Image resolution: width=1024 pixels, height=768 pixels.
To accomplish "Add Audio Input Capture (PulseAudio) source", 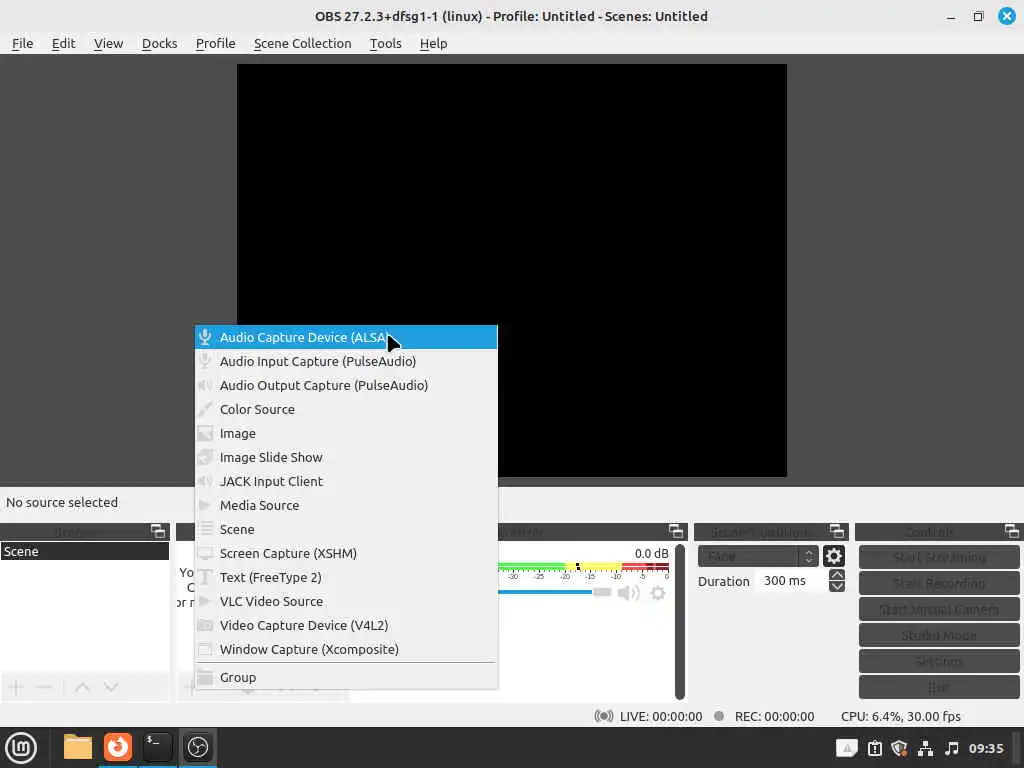I will pos(346,361).
